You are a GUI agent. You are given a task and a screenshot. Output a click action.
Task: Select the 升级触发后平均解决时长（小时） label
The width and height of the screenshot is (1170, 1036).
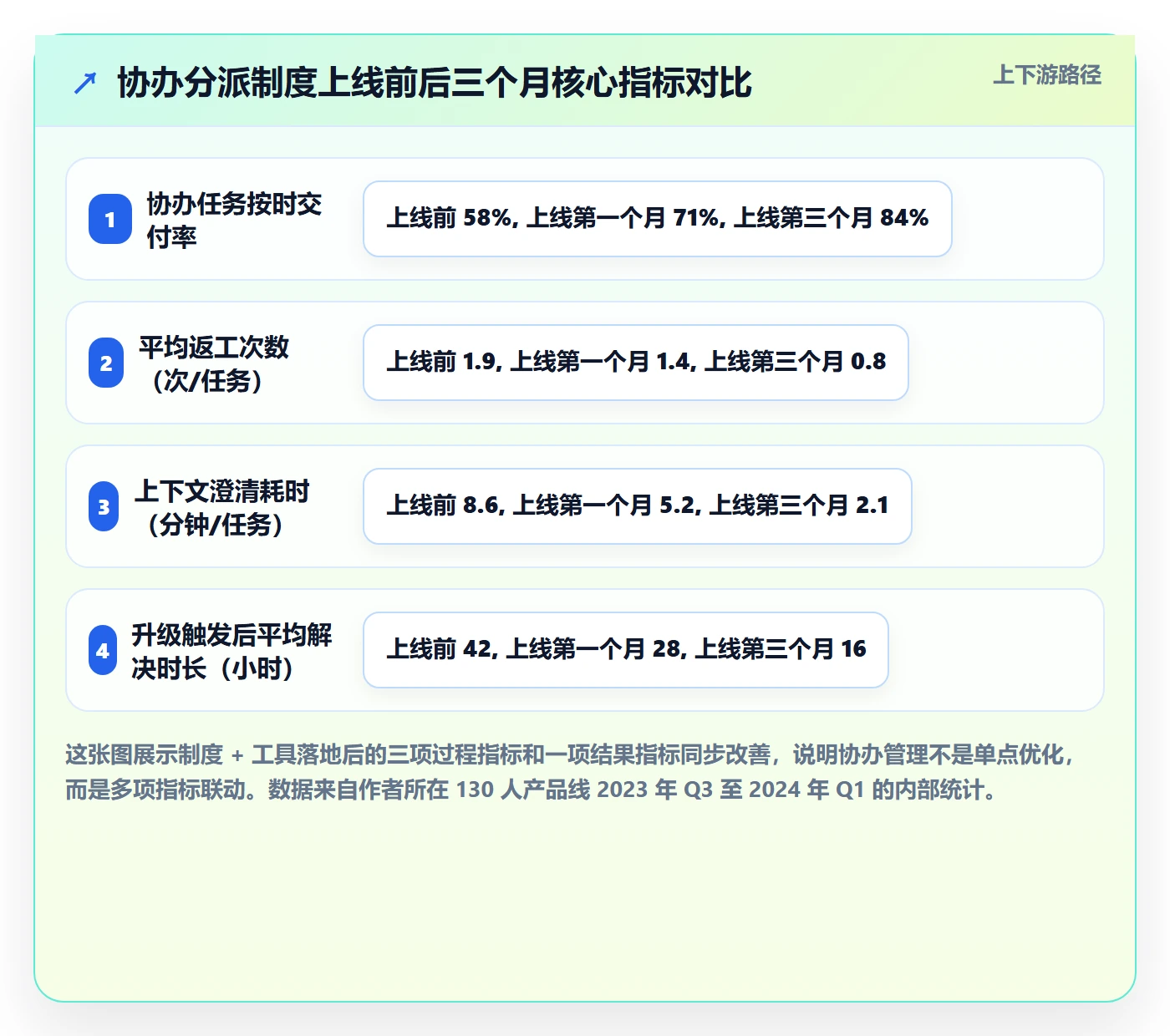point(232,651)
